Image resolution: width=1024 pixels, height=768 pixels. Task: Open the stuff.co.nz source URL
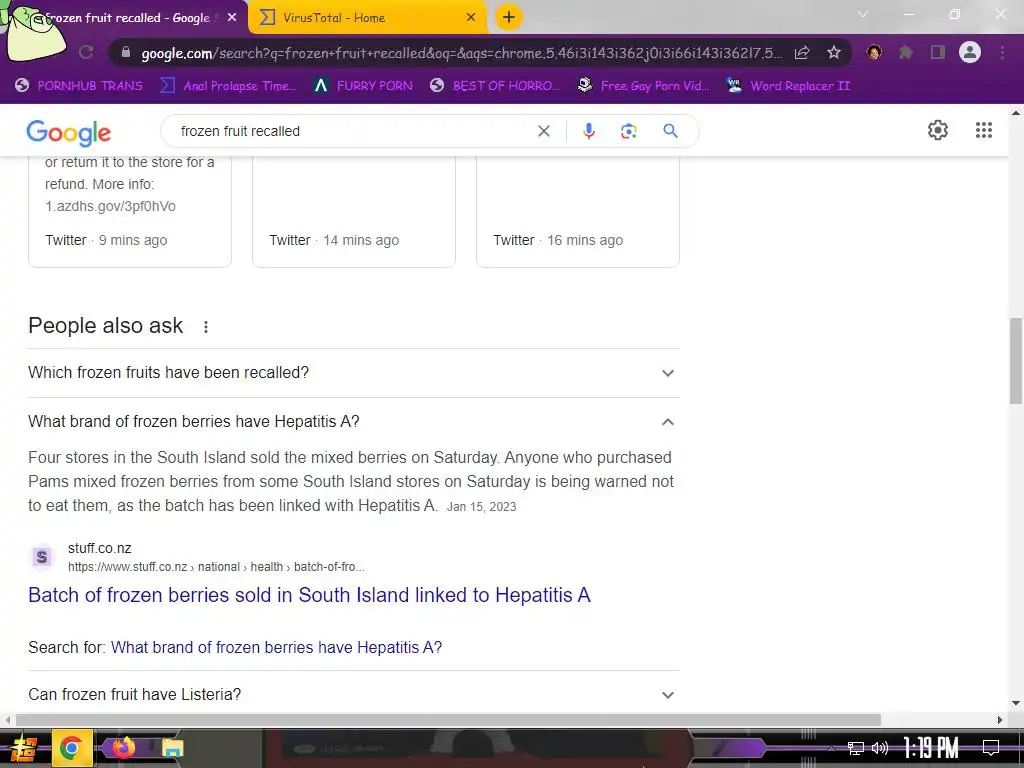point(216,567)
